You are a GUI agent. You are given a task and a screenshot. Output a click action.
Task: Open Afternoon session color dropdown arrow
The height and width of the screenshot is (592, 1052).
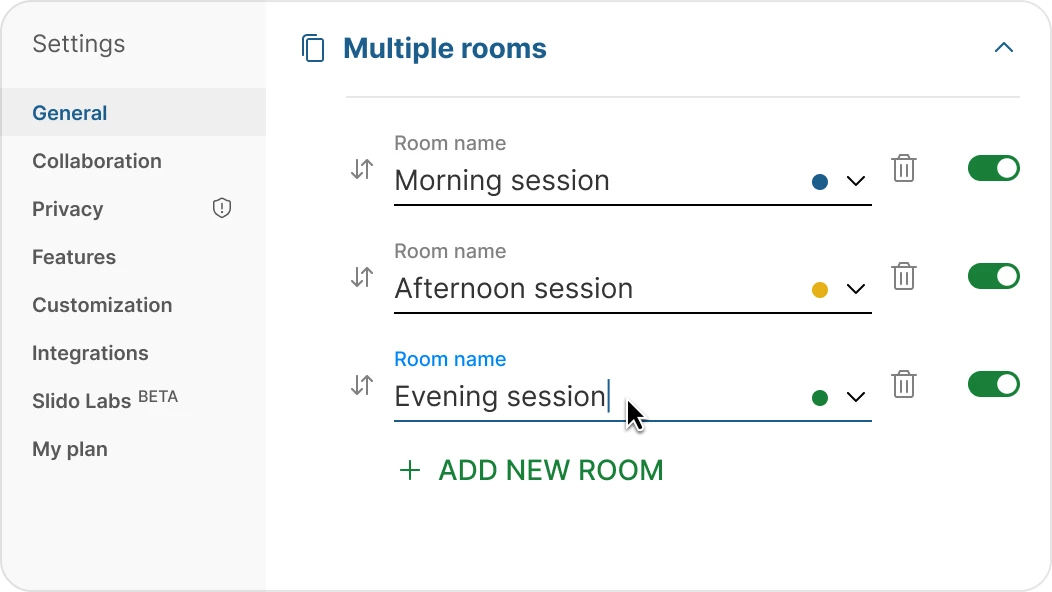tap(855, 290)
